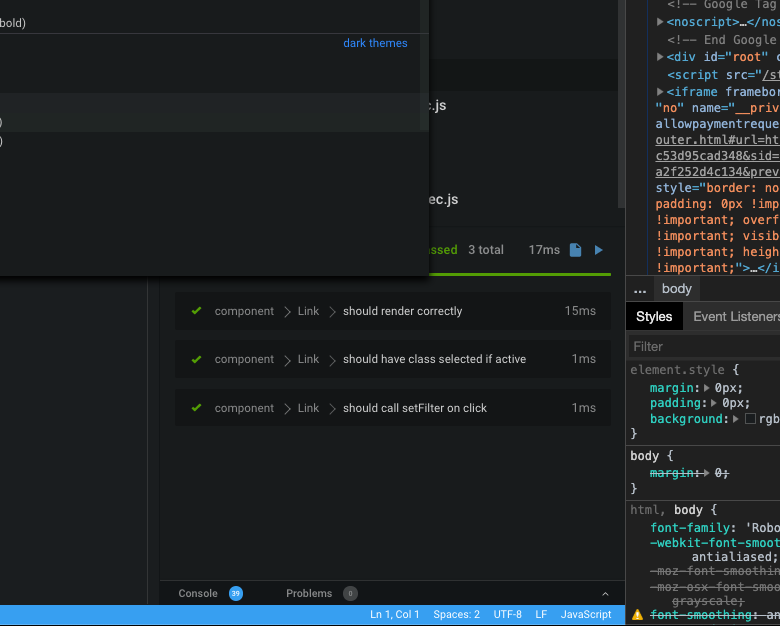The height and width of the screenshot is (626, 780).
Task: Click the warning icon beside font-smoothing
Action: pos(637,615)
